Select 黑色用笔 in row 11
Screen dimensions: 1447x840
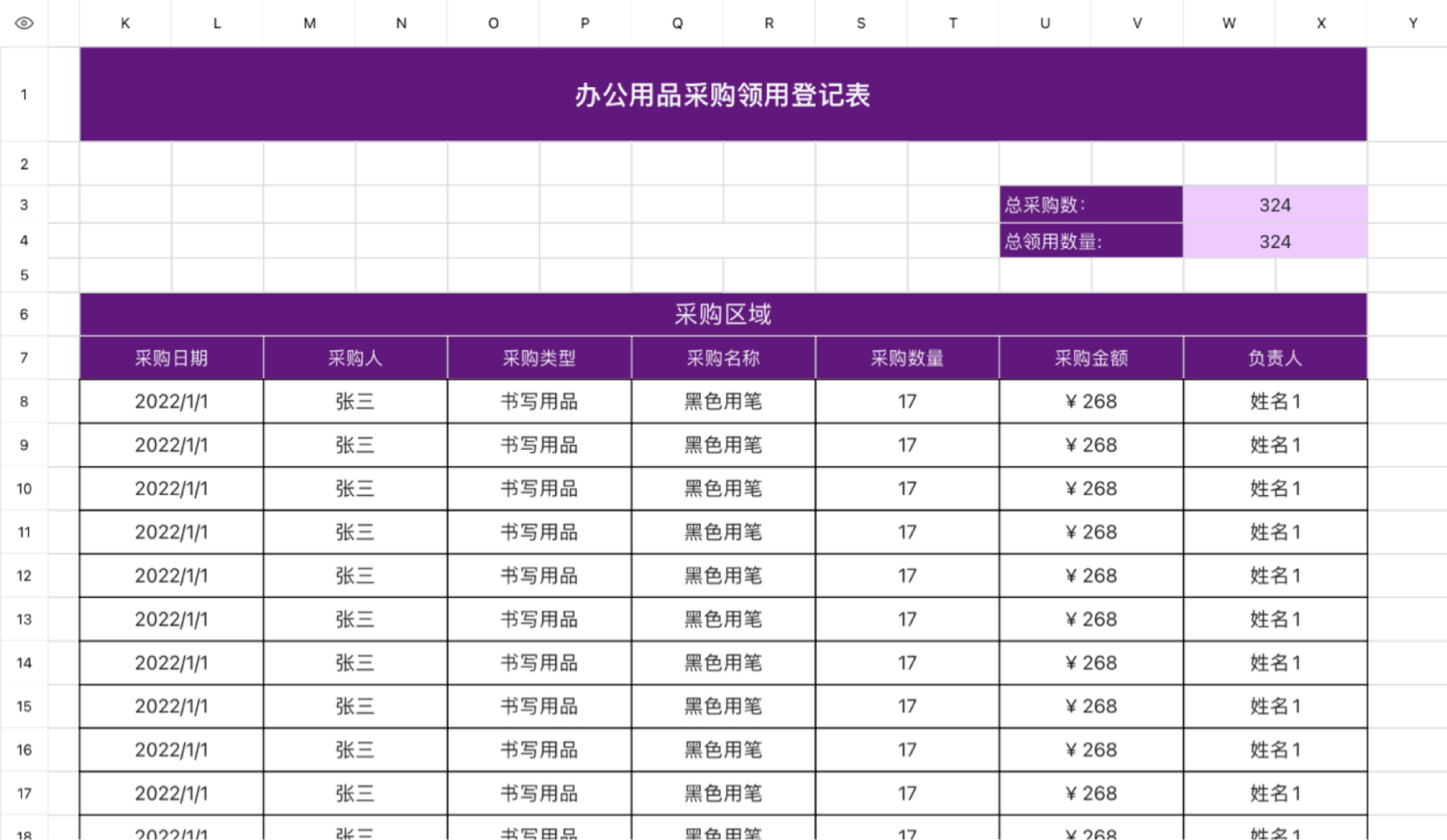click(723, 532)
